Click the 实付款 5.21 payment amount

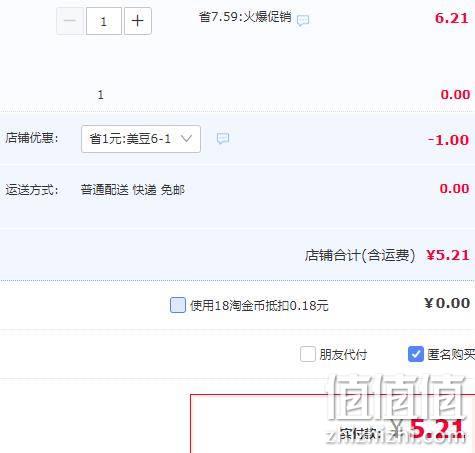pos(402,429)
